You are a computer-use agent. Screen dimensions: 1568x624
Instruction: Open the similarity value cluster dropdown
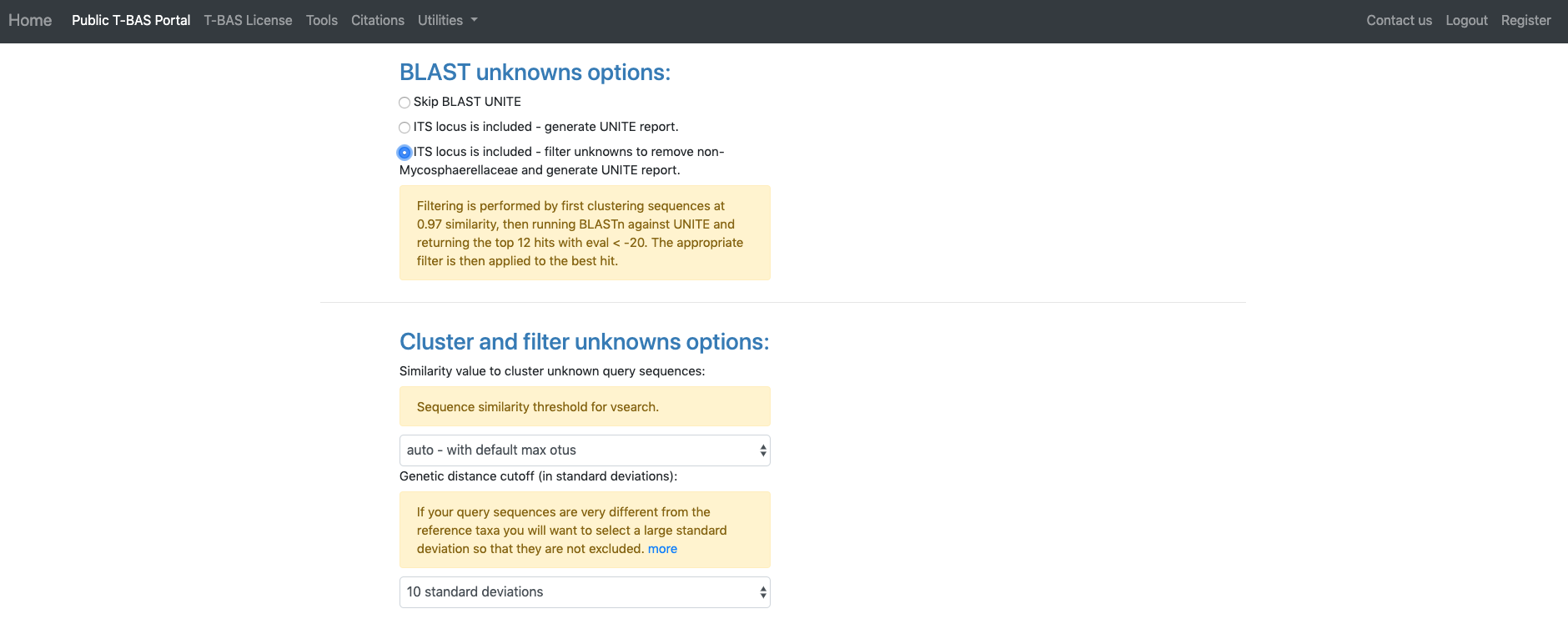click(x=585, y=450)
